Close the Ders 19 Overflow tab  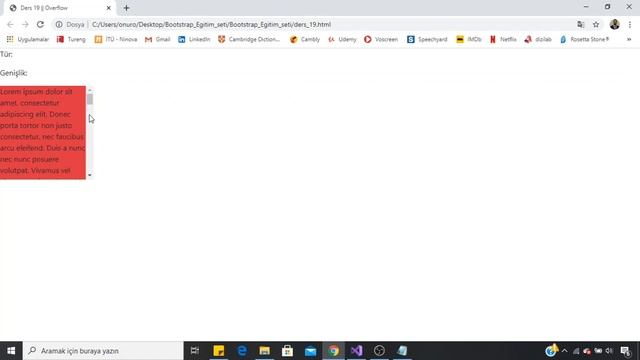pos(109,8)
